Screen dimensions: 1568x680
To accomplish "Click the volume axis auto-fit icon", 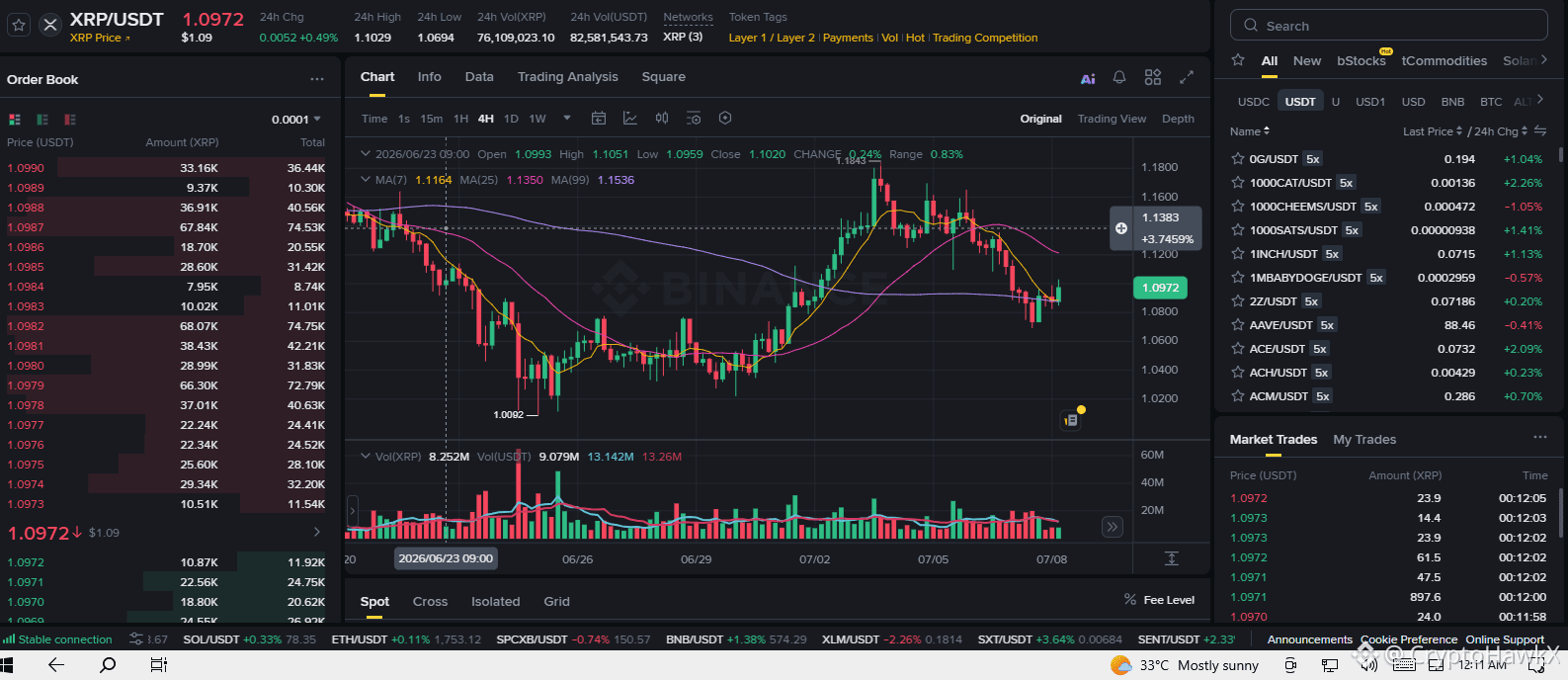I will pos(1172,558).
